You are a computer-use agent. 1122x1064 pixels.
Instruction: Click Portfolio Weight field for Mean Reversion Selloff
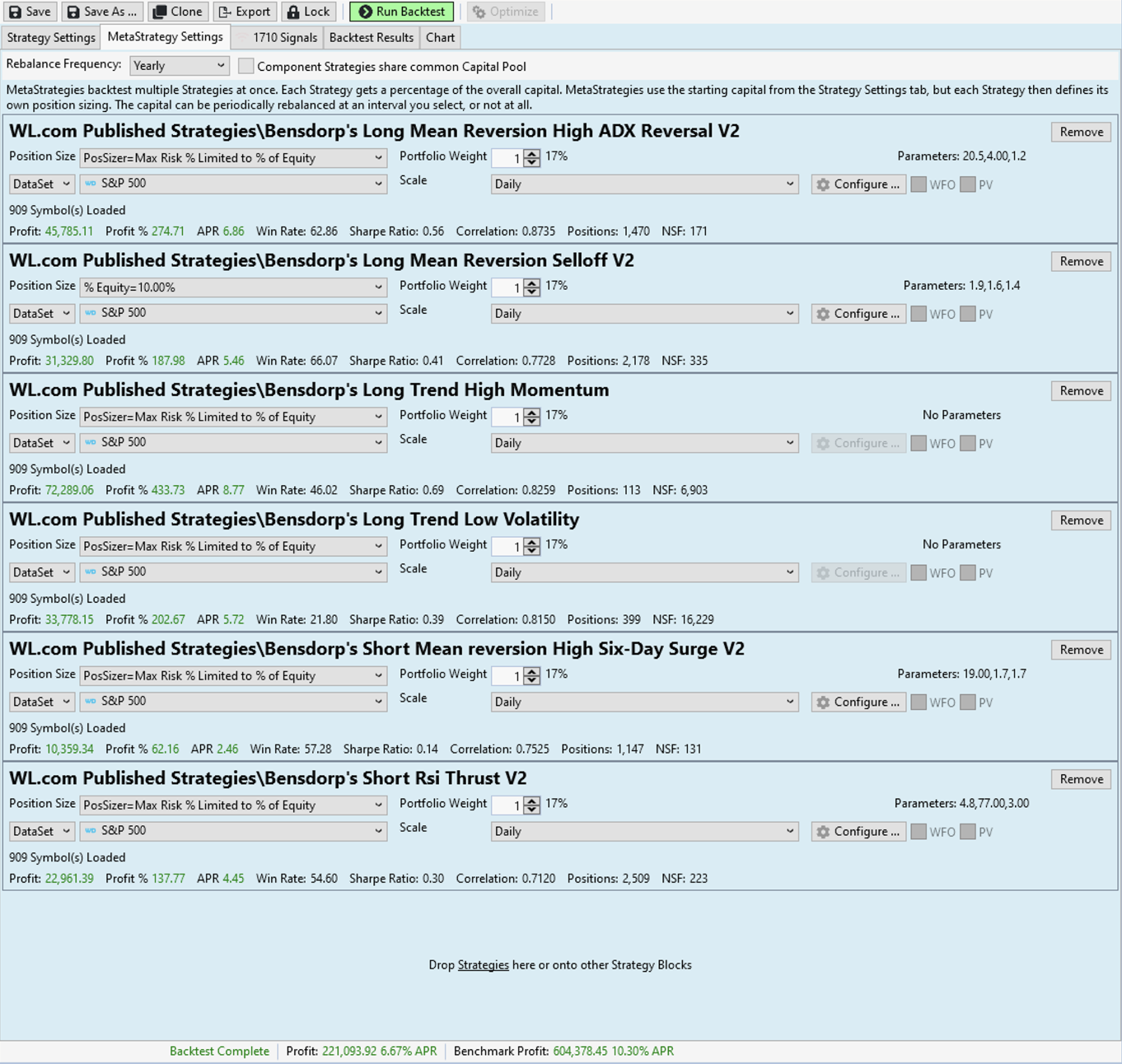coord(507,287)
